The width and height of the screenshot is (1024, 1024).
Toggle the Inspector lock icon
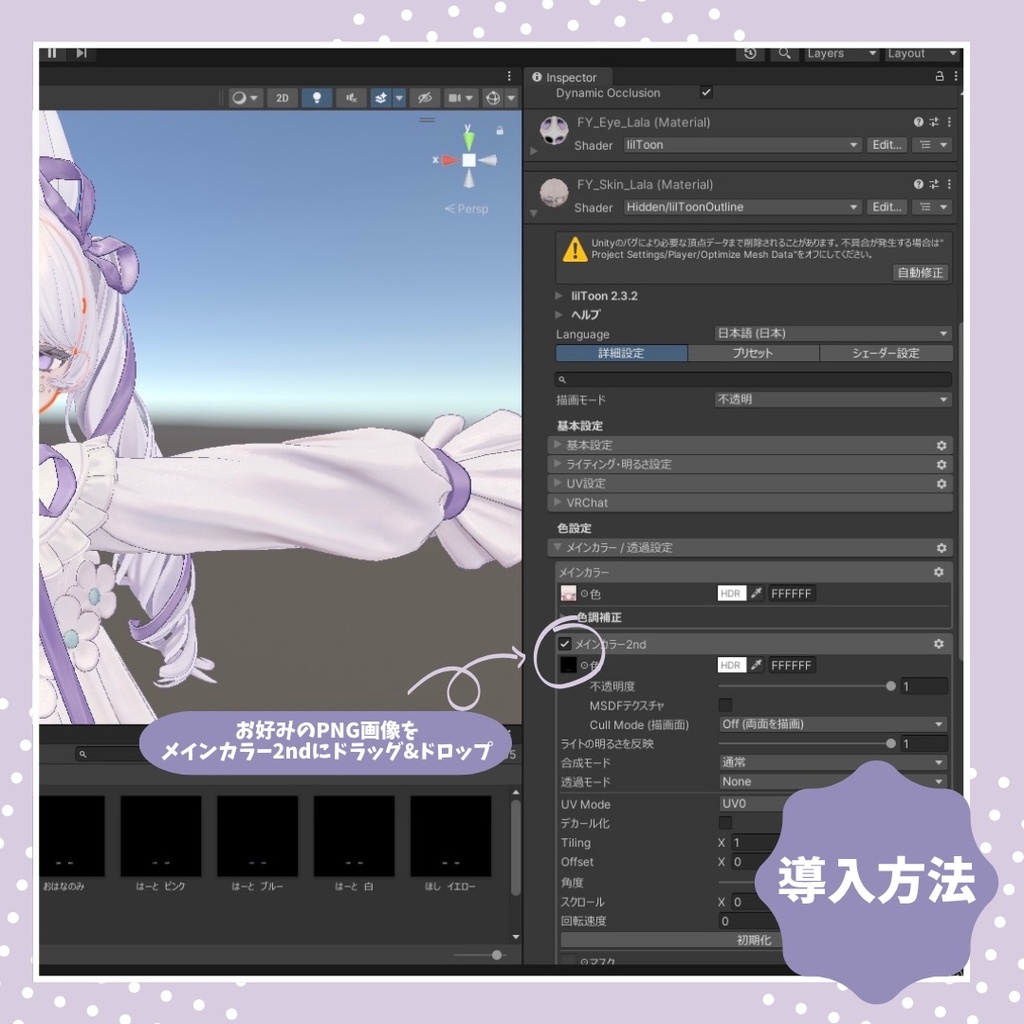point(939,76)
